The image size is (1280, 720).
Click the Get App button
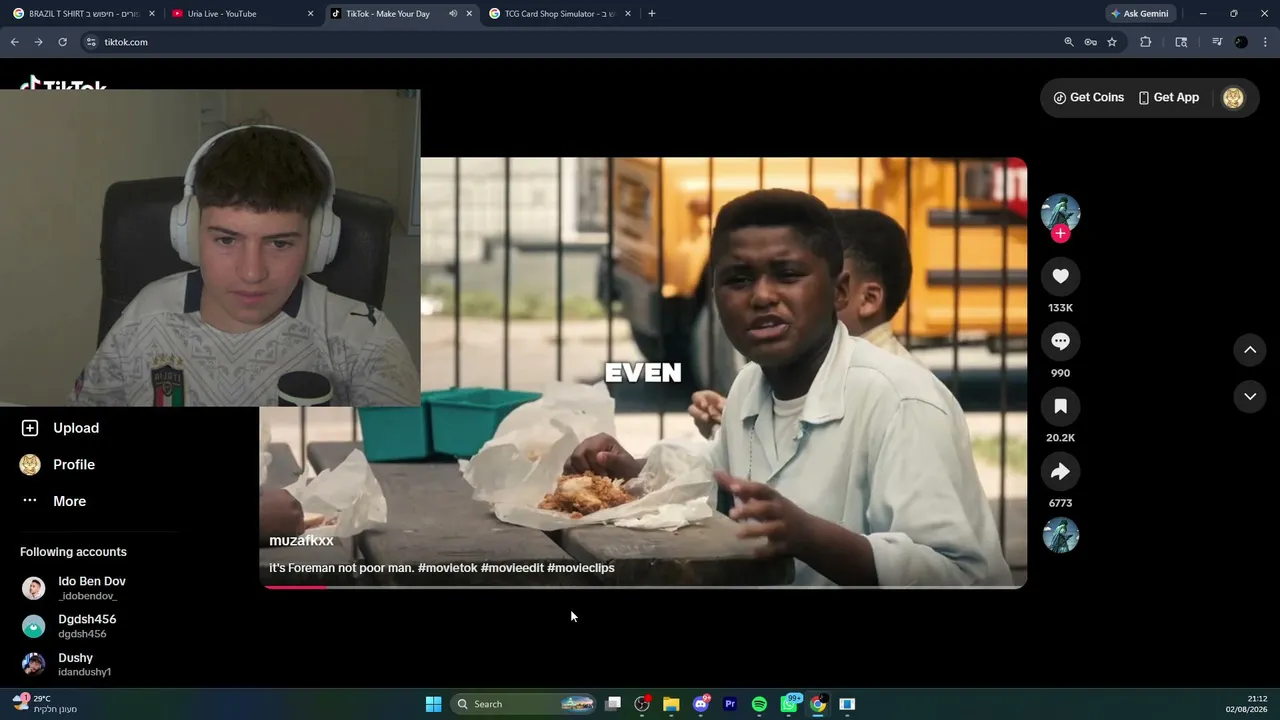point(1168,98)
